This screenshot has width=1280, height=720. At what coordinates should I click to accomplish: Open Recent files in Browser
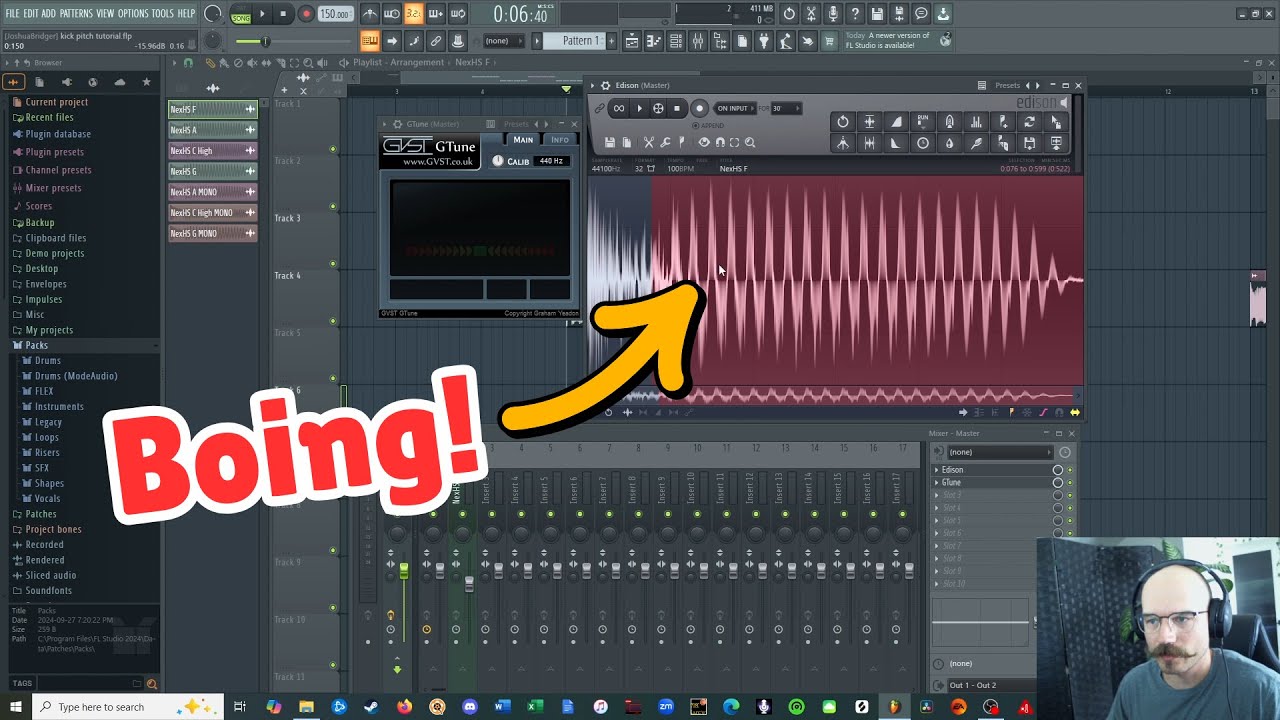(49, 117)
